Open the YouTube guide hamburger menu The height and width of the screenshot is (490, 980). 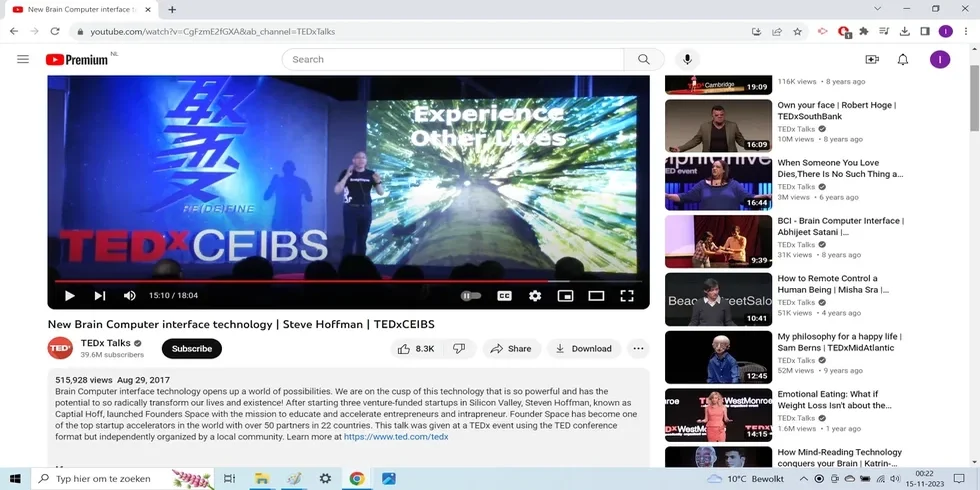point(23,59)
